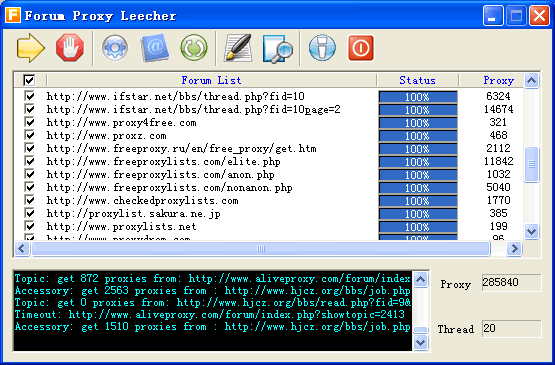Sort by the Forum List column header
The image size is (555, 365).
tap(211, 80)
